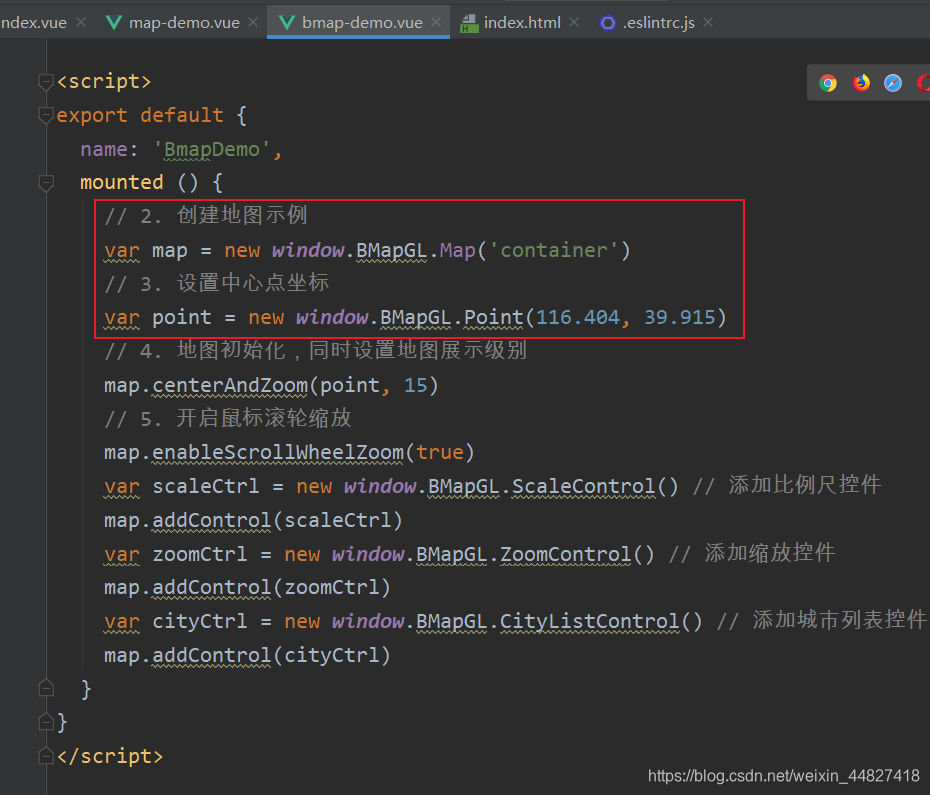Click the comment '// 2. 创建地图示例'
The height and width of the screenshot is (795, 930).
[206, 215]
